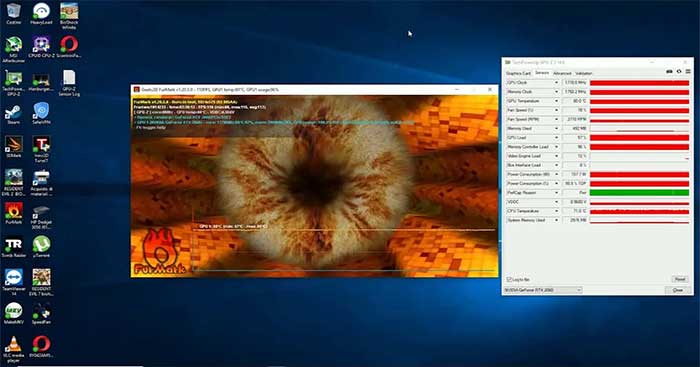This screenshot has width=700, height=367.
Task: Switch to the Validation tab
Action: pos(583,73)
